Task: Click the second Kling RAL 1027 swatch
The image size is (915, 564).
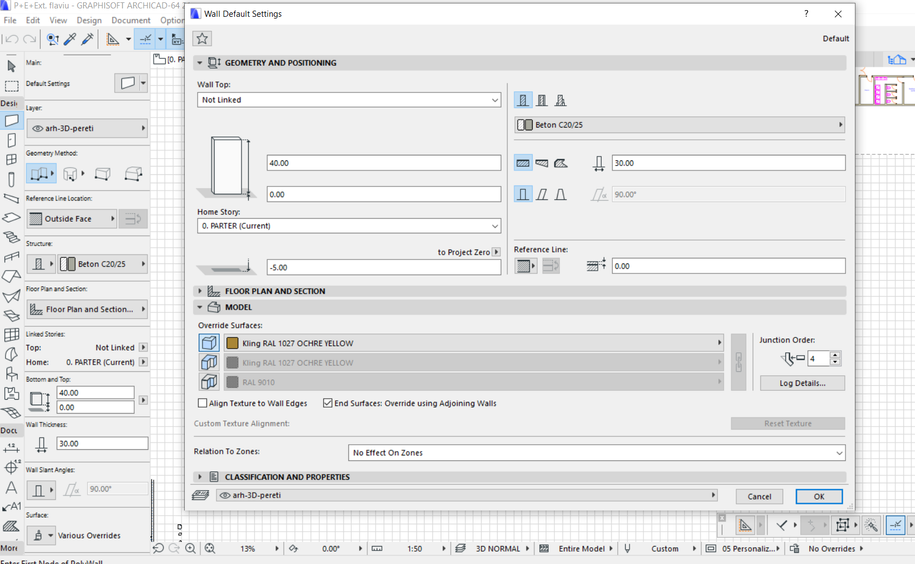Action: (x=232, y=363)
